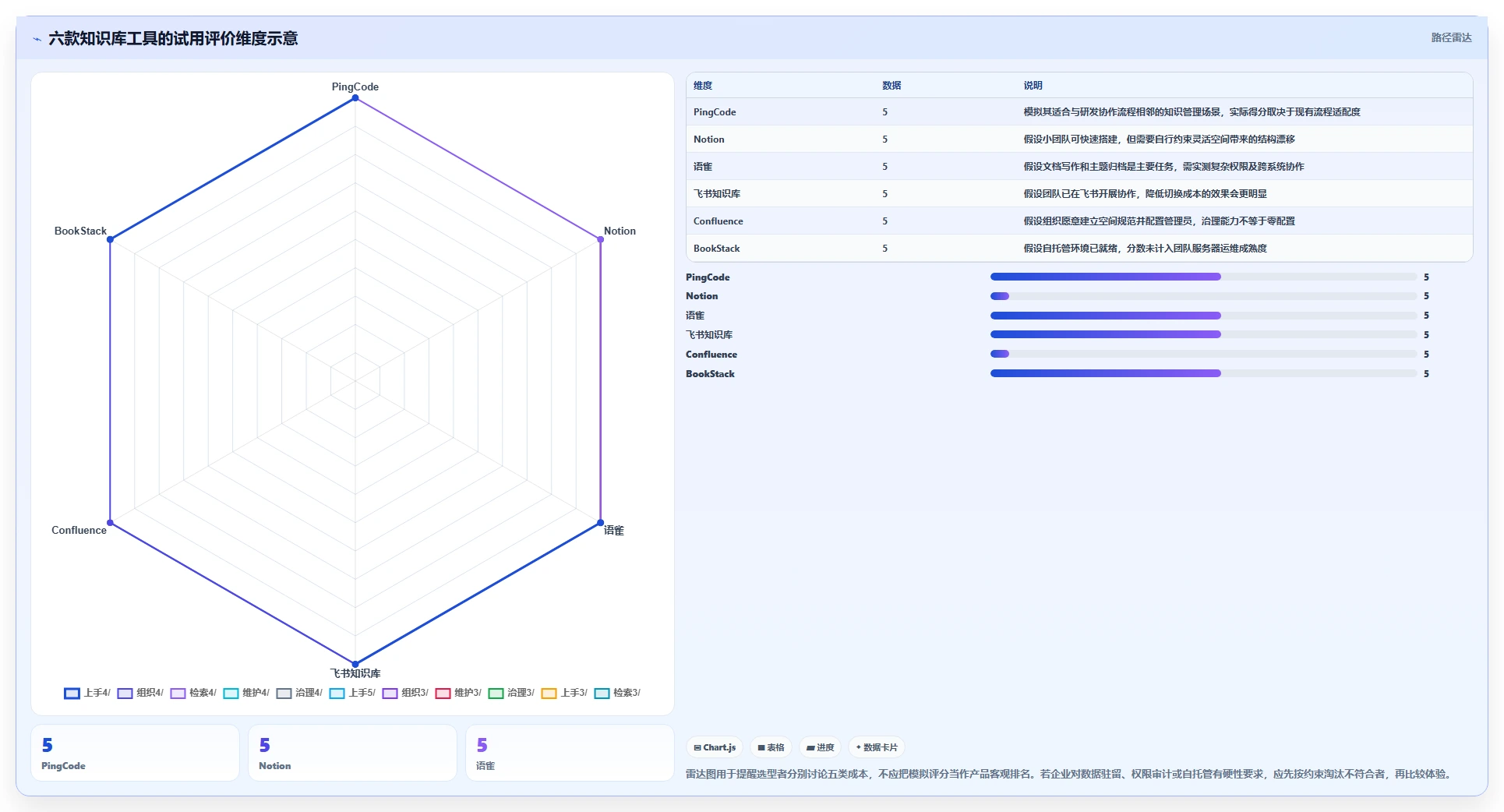The height and width of the screenshot is (812, 1504).
Task: Click the Notion axis label on the radar
Action: [620, 231]
